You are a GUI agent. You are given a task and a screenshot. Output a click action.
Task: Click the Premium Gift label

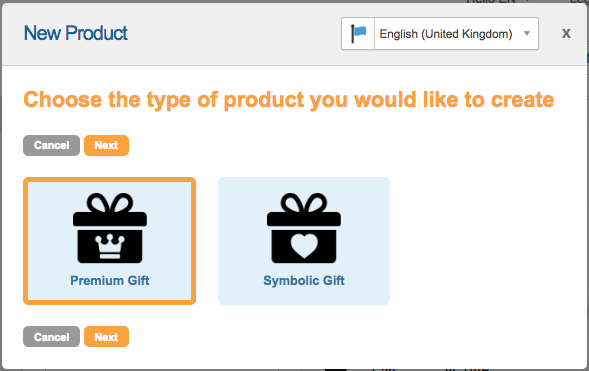(110, 281)
